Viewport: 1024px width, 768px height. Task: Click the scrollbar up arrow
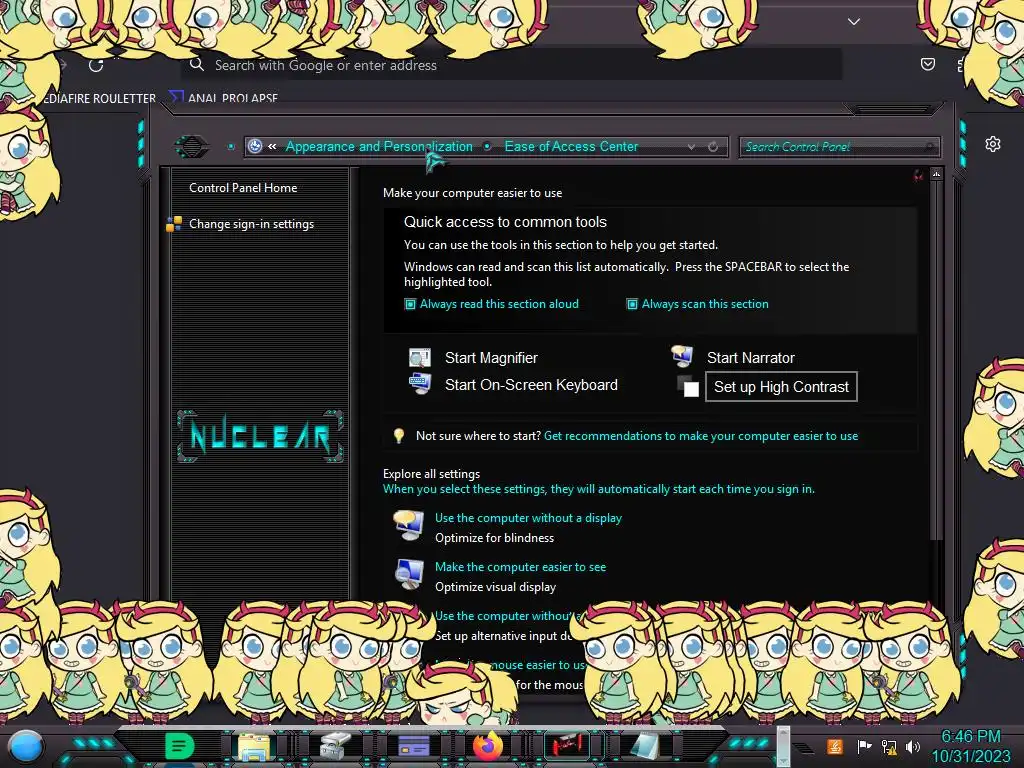(936, 174)
